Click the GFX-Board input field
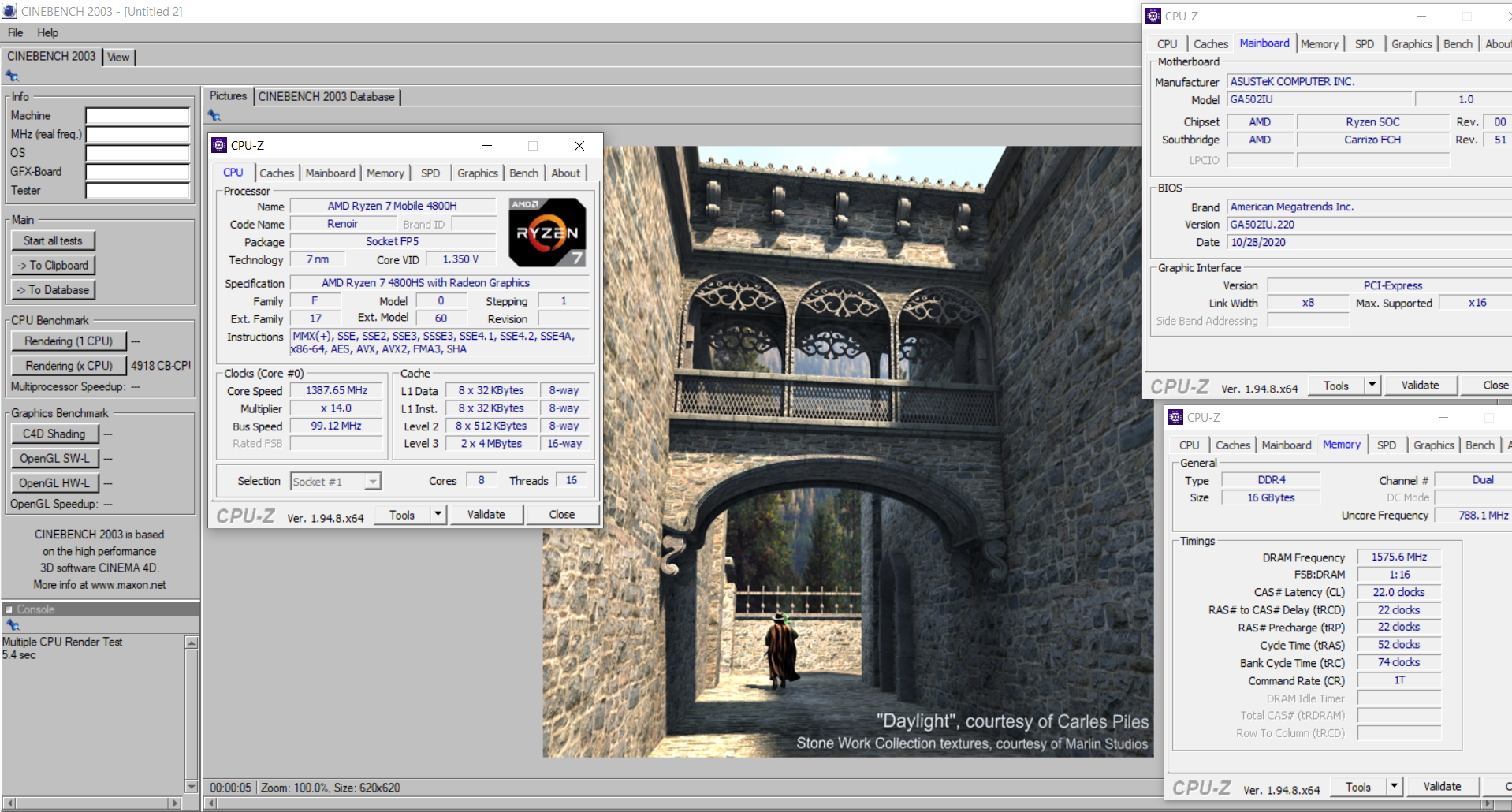 (x=137, y=172)
